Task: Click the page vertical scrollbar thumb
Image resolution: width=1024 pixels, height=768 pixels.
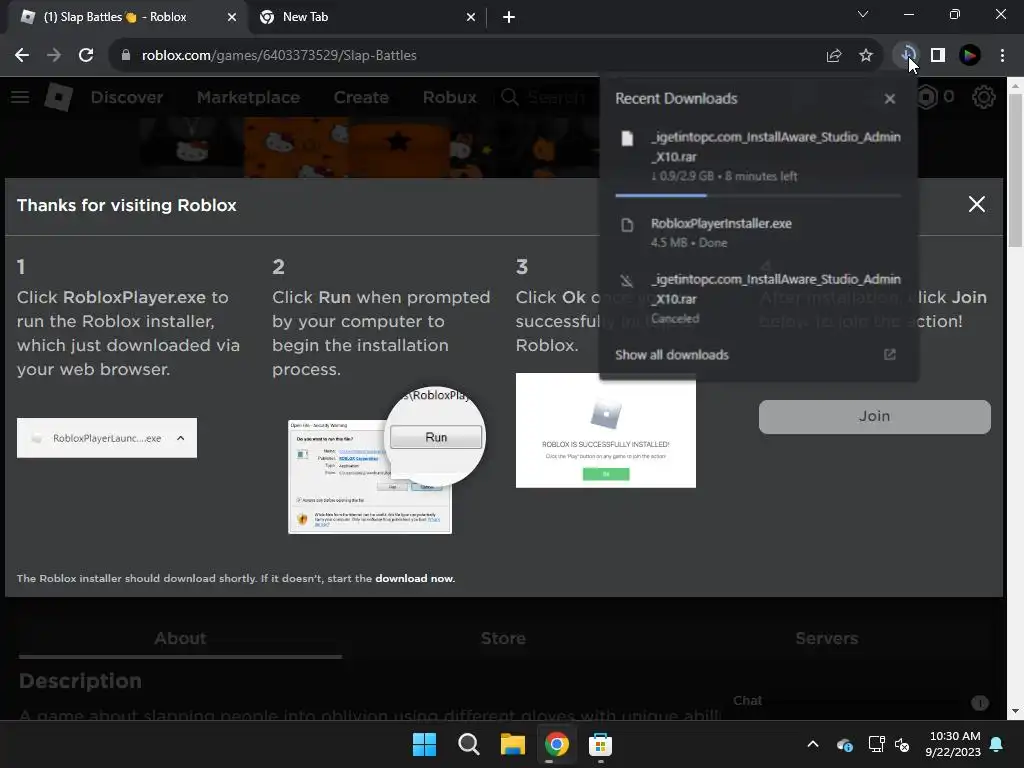Action: pyautogui.click(x=1014, y=170)
